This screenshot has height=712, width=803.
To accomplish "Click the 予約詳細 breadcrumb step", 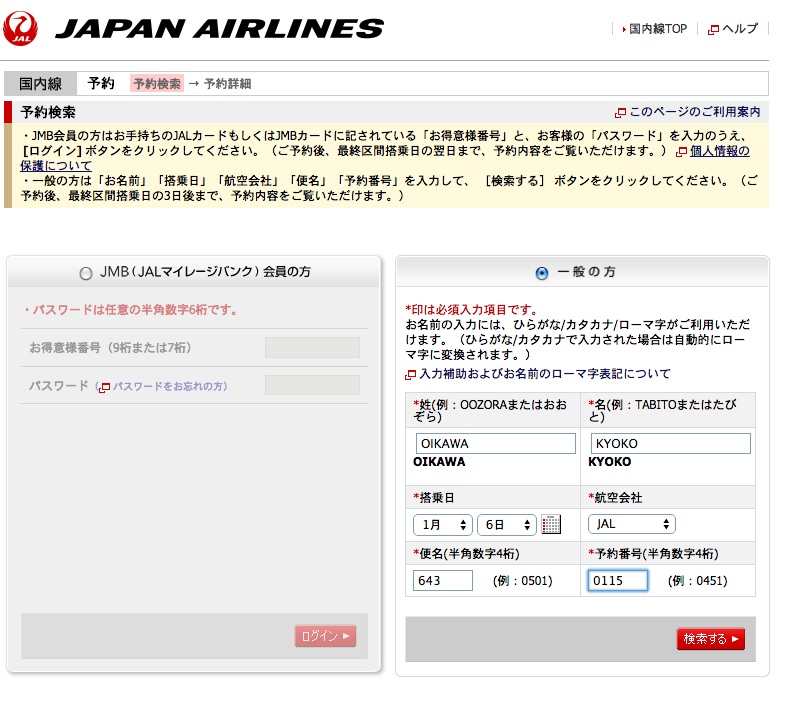I will (227, 83).
